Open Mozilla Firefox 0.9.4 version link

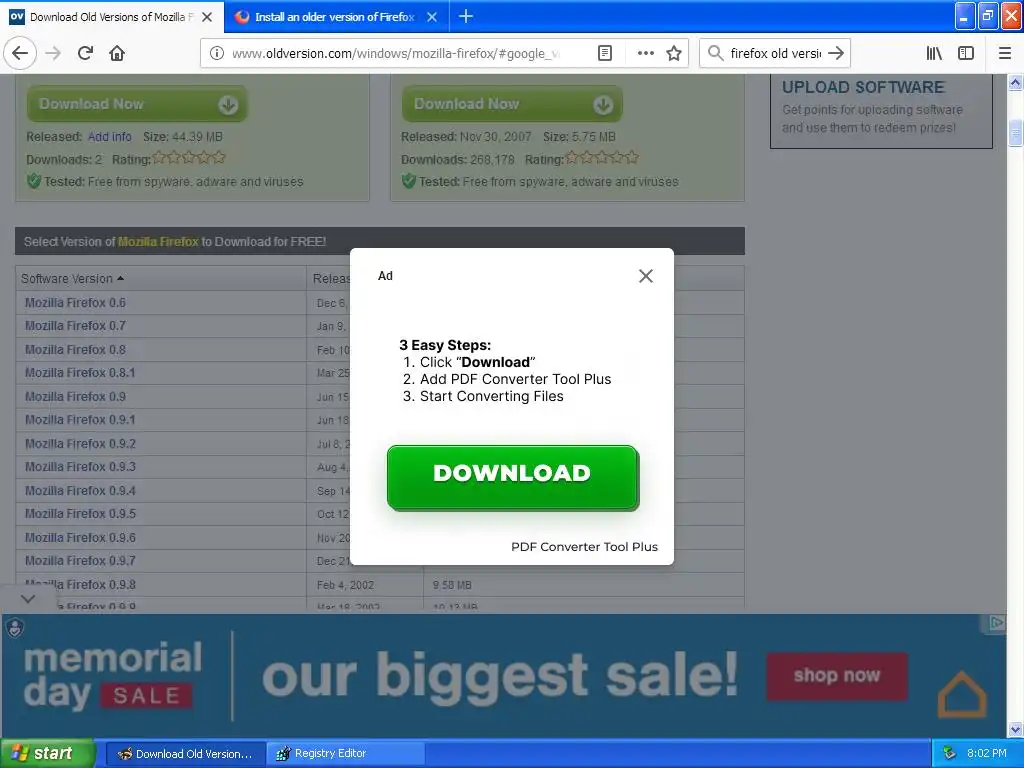(x=80, y=490)
